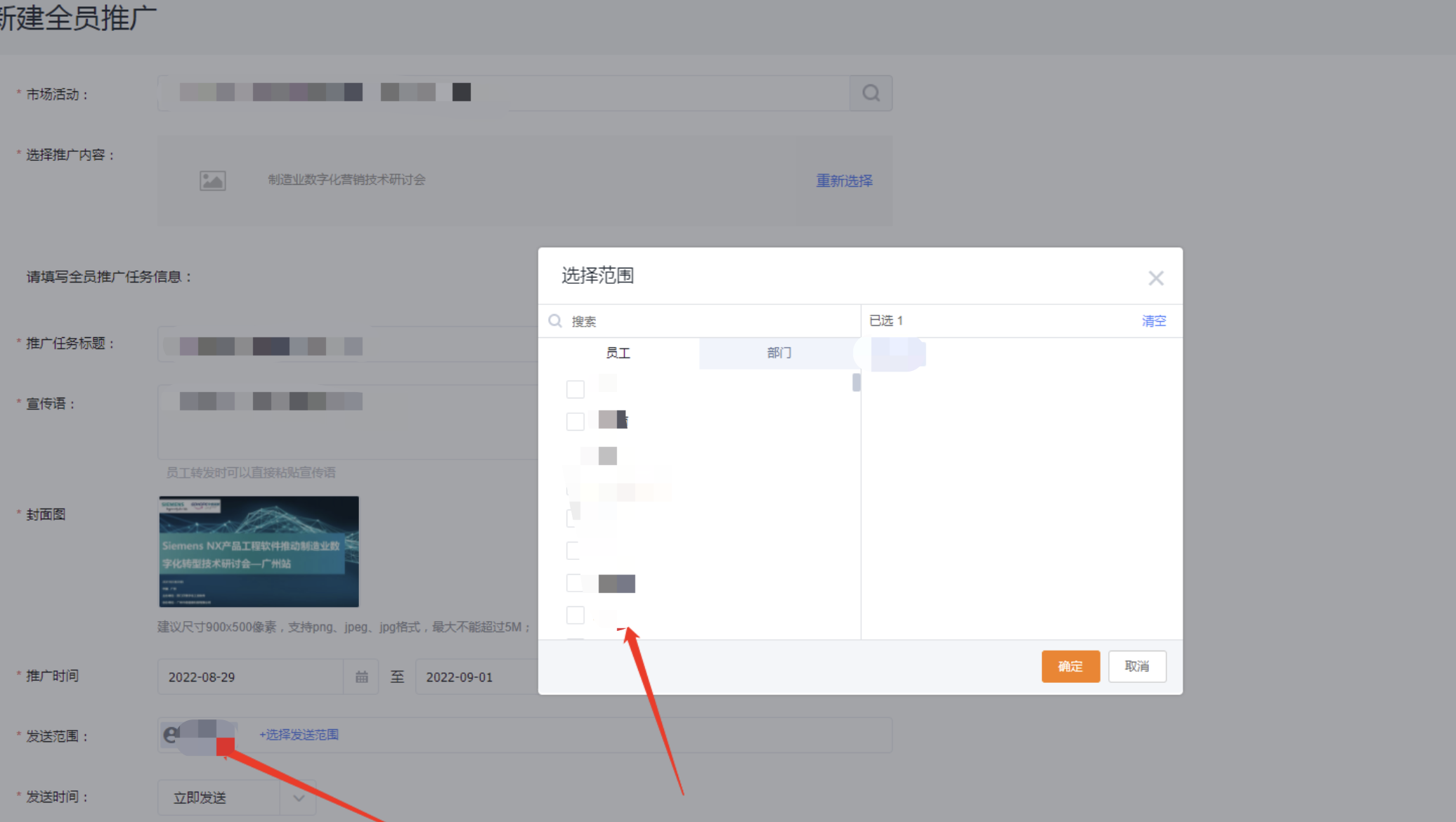Click the 推广任务标题 input field

click(x=348, y=345)
